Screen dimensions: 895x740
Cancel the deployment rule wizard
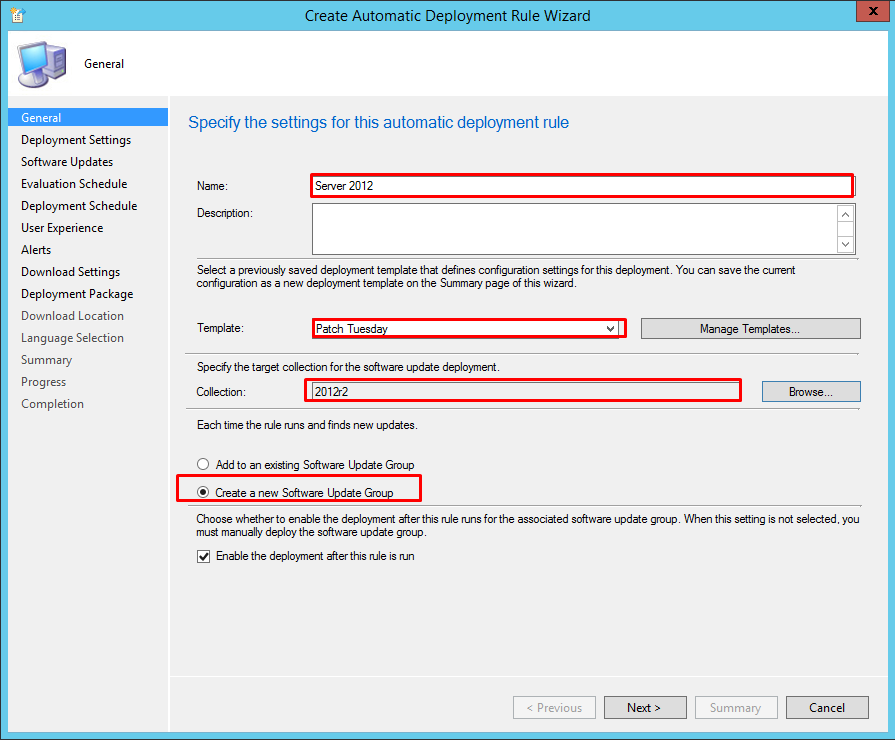point(827,708)
